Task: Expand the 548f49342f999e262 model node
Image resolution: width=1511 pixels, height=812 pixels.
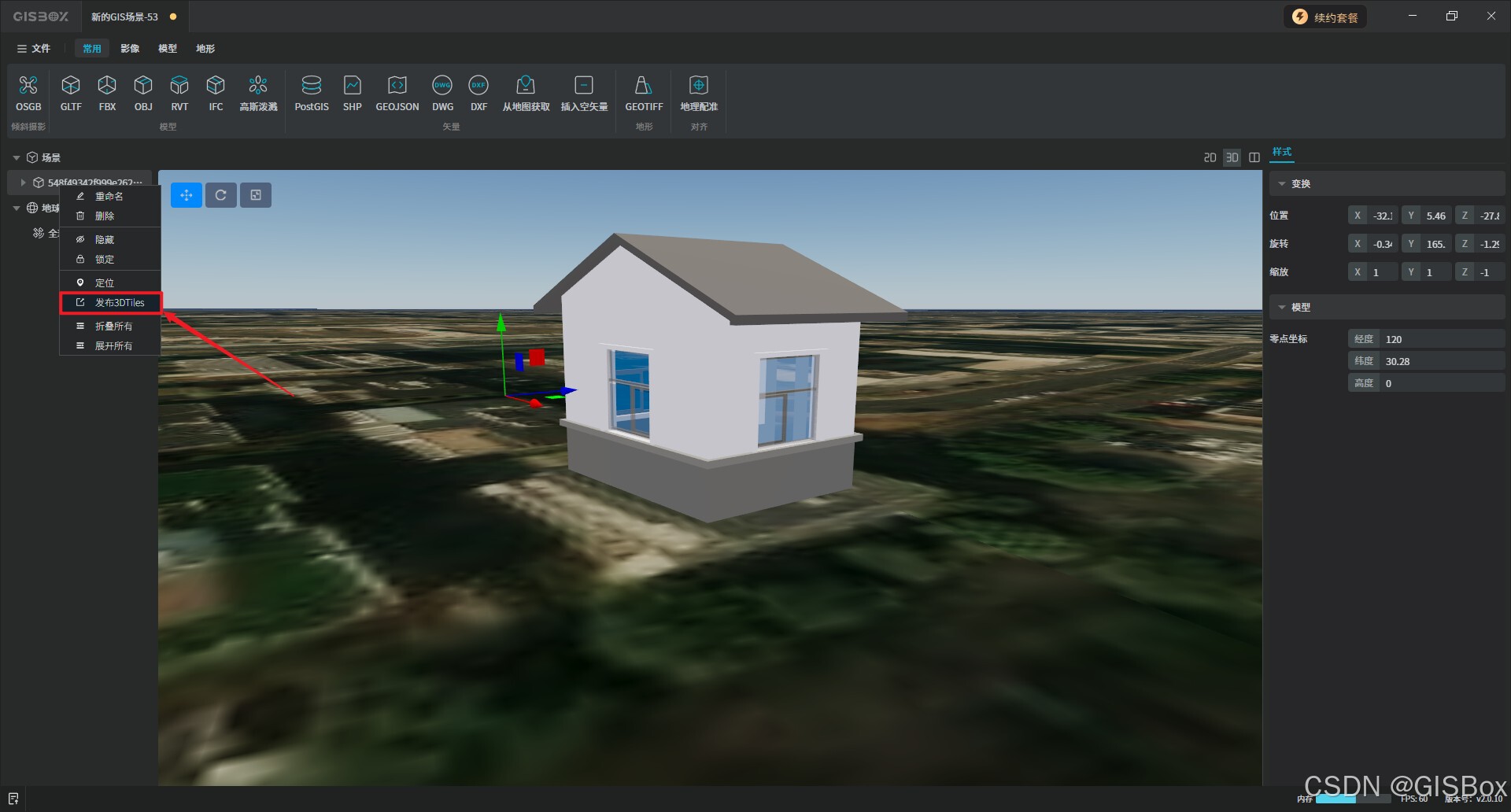Action: 23,183
